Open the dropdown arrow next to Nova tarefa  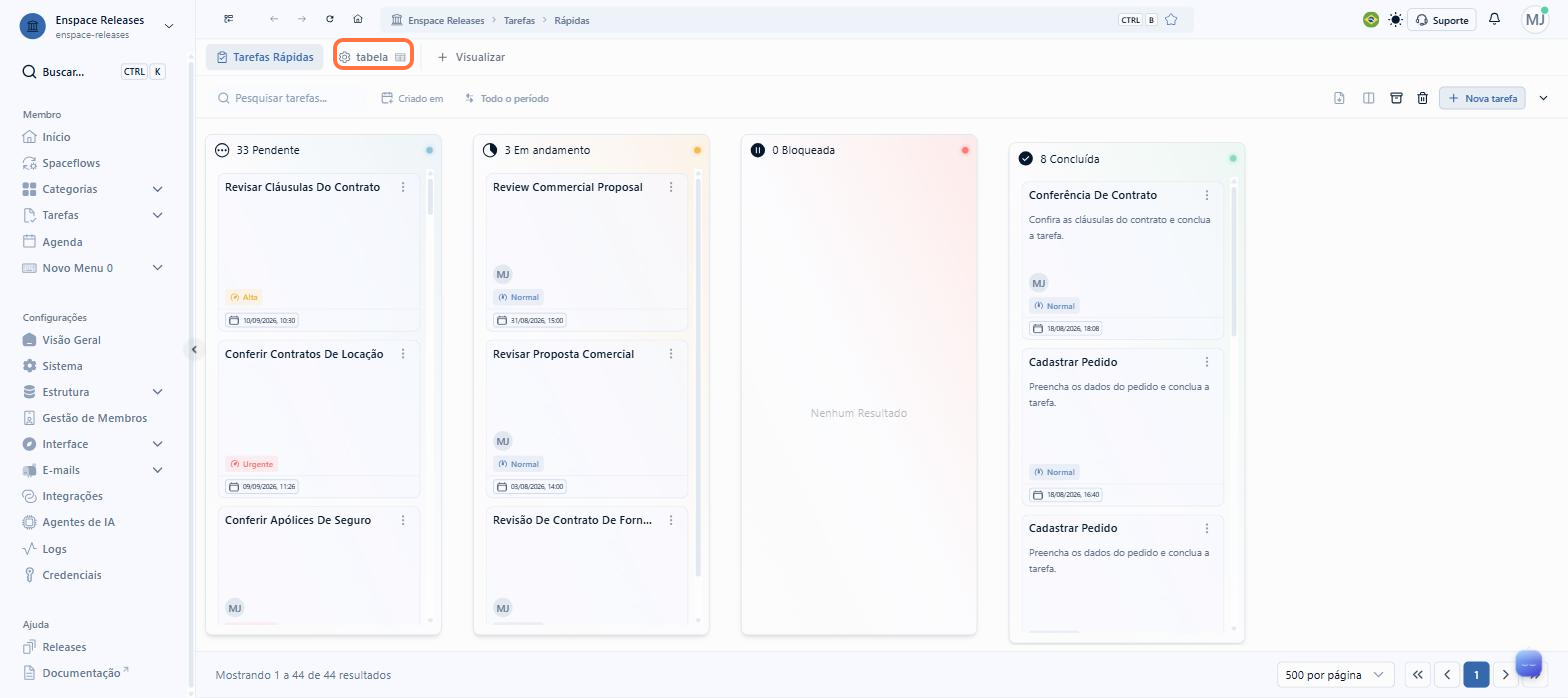tap(1543, 98)
